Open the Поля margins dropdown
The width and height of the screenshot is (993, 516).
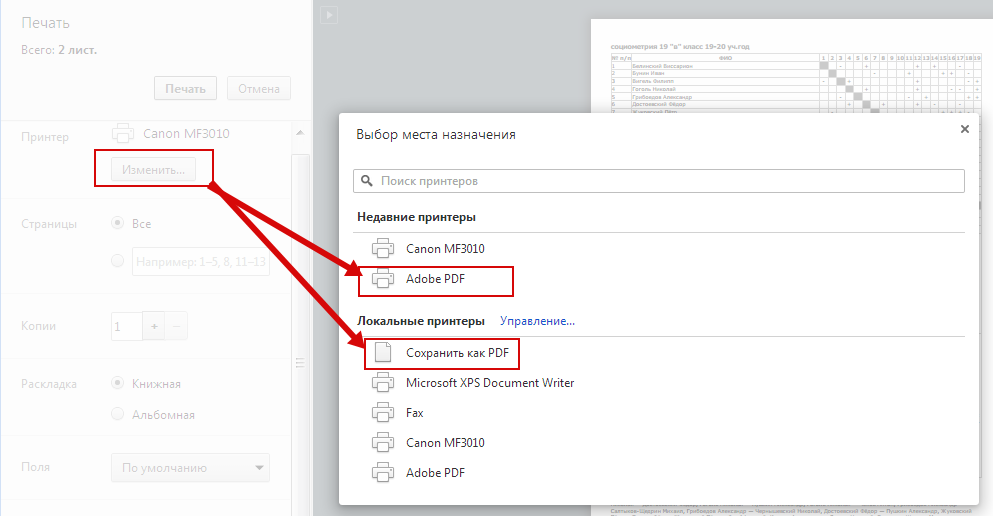tap(190, 467)
